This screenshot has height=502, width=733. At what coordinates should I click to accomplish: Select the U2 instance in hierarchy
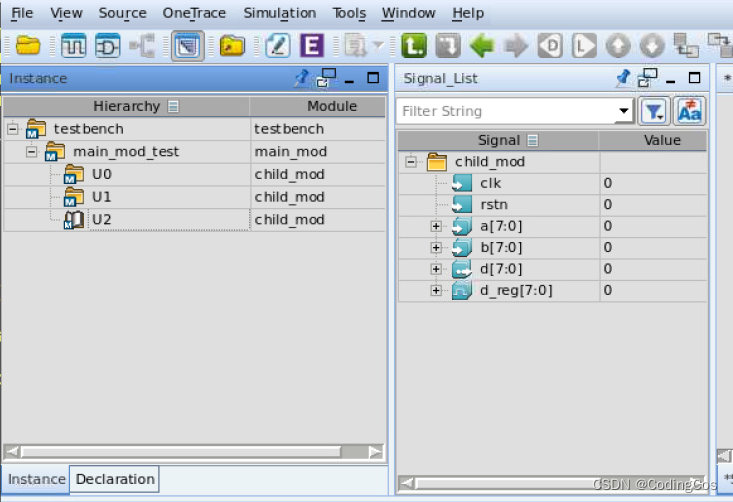tap(101, 220)
